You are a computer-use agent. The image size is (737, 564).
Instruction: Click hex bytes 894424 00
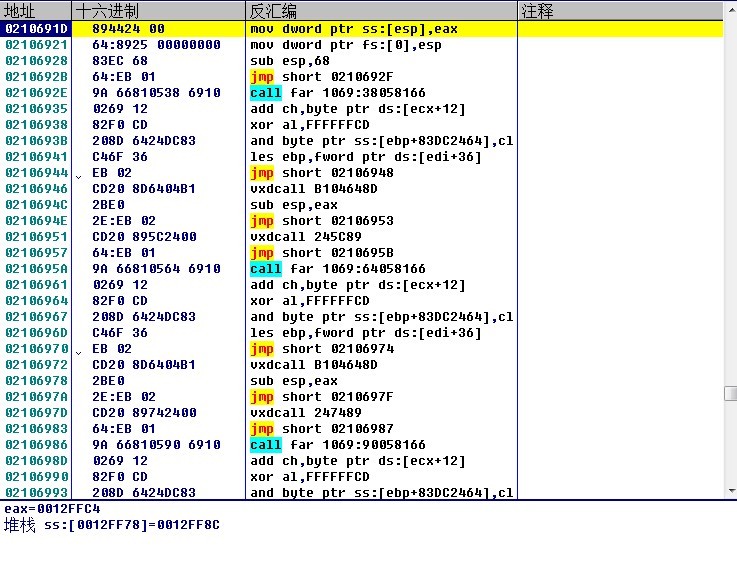click(128, 29)
